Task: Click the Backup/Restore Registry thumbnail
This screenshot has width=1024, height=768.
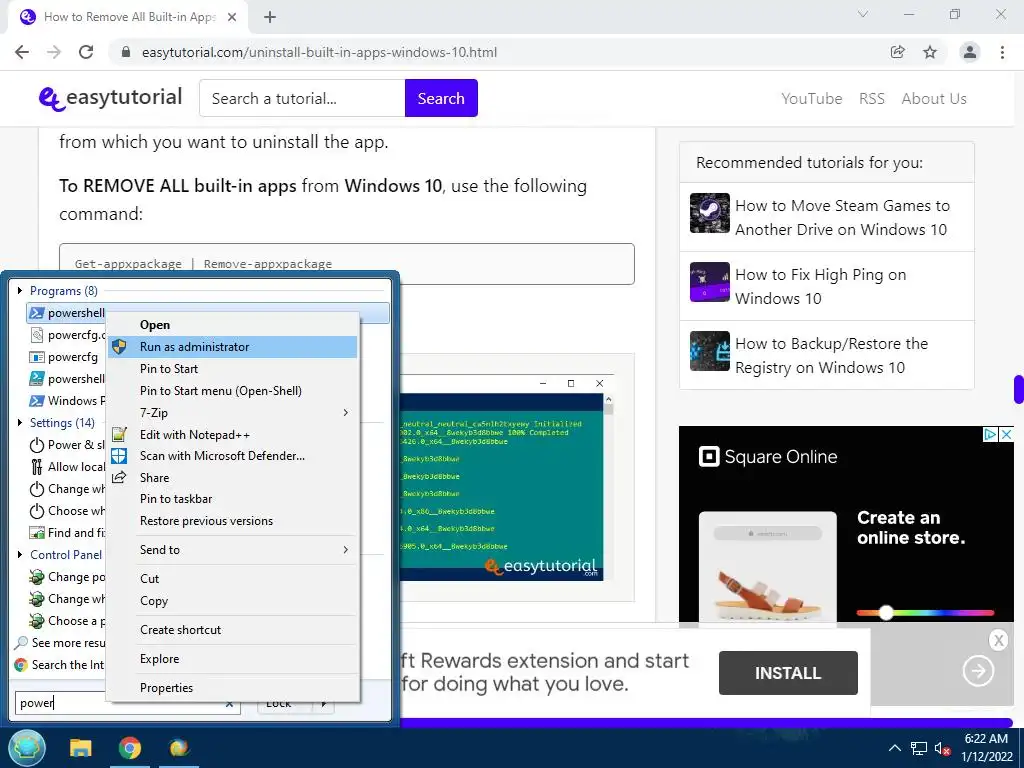Action: click(710, 351)
